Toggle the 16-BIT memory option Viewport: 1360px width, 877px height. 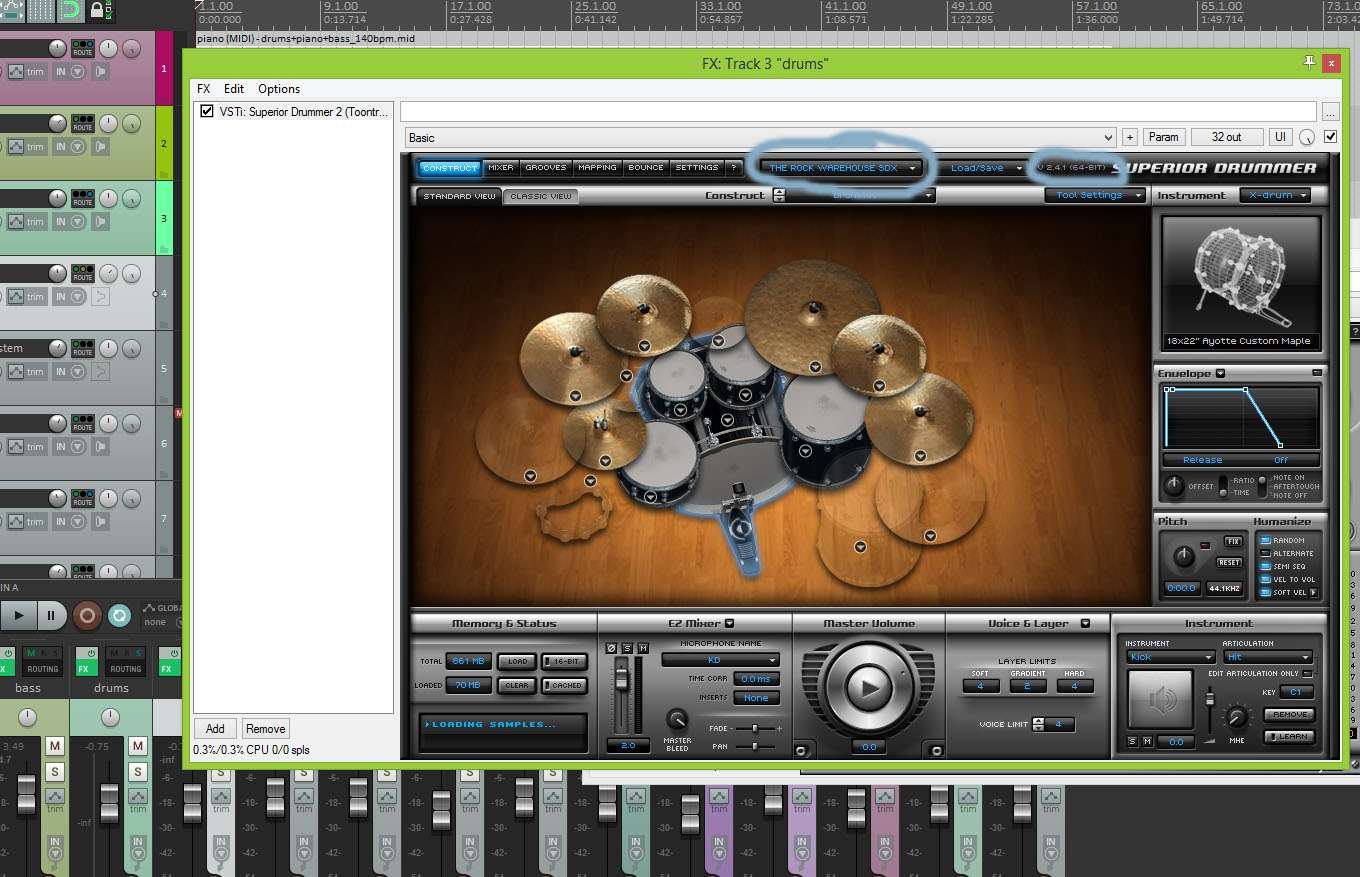(564, 661)
